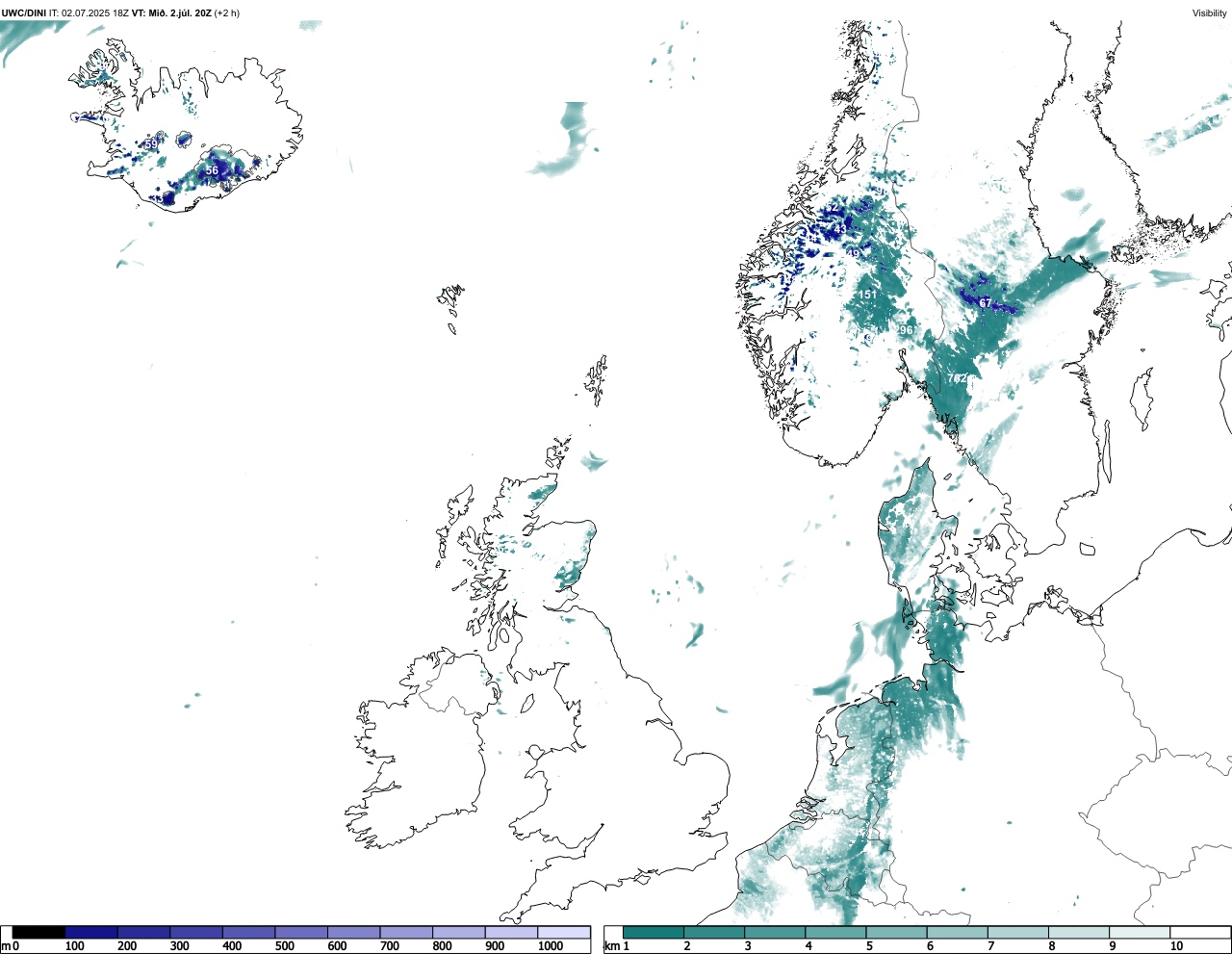Click the palest swatch between 9 and 10 km
The width and height of the screenshot is (1232, 954).
pos(1140,932)
